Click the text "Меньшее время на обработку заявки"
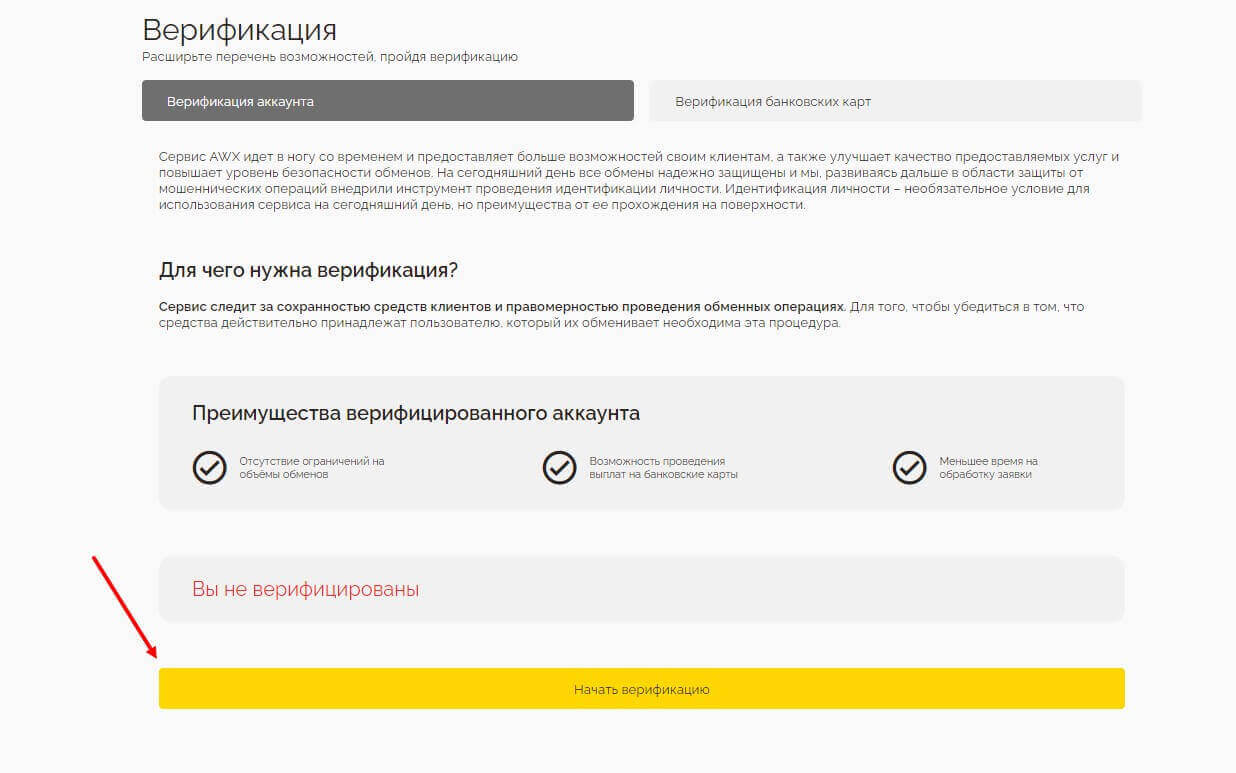The width and height of the screenshot is (1236, 773). coord(988,467)
